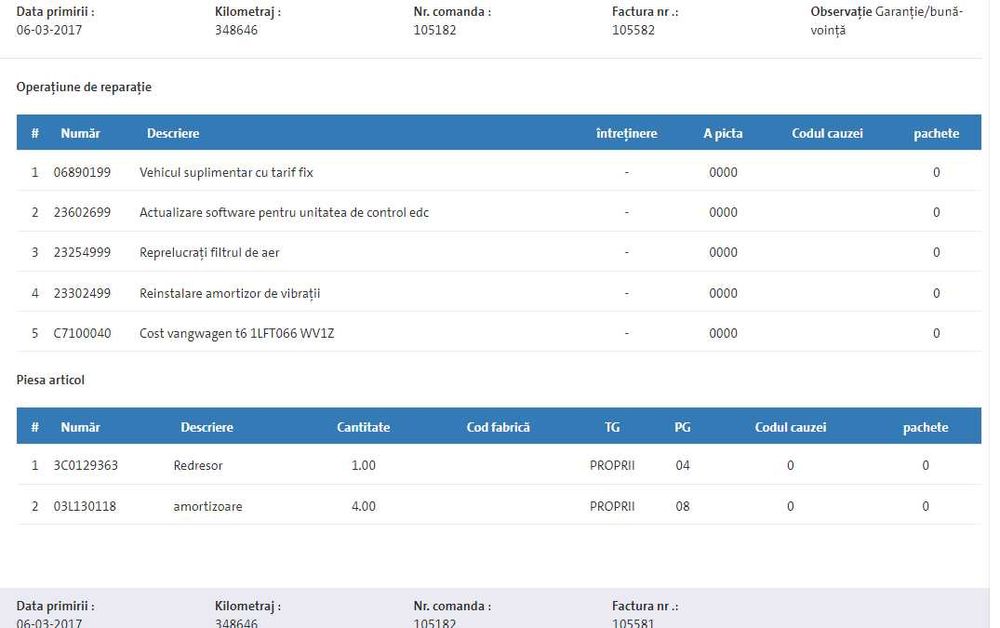Select part number 03L130118
1000x628 pixels.
[x=85, y=506]
